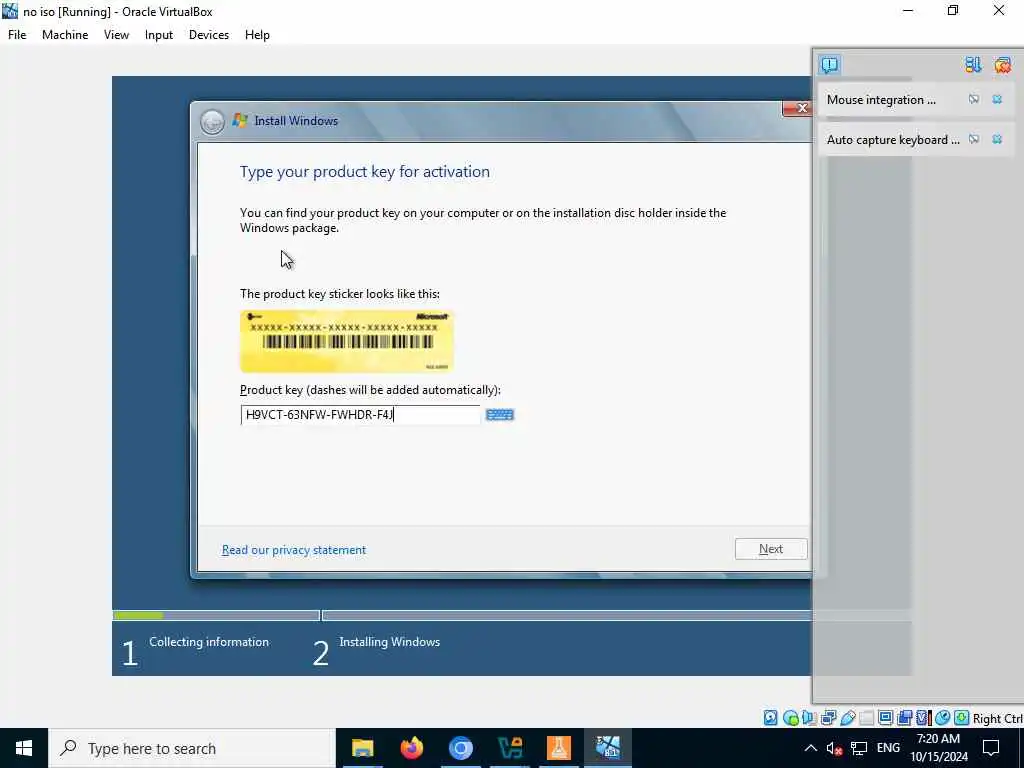The image size is (1024, 768).
Task: Click the keyboard capture green arrow indicator
Action: [x=961, y=718]
